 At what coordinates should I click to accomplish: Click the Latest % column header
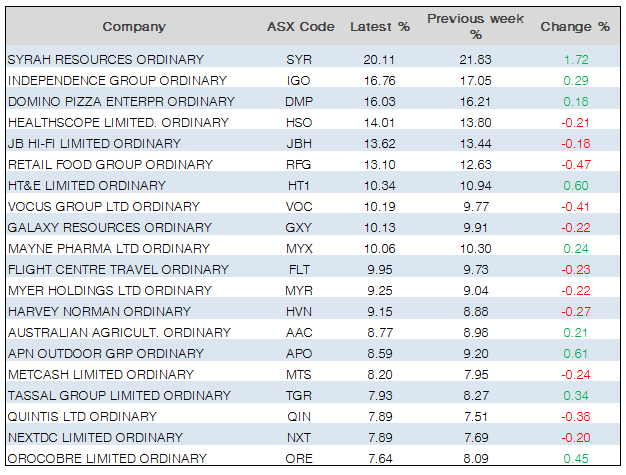378,26
